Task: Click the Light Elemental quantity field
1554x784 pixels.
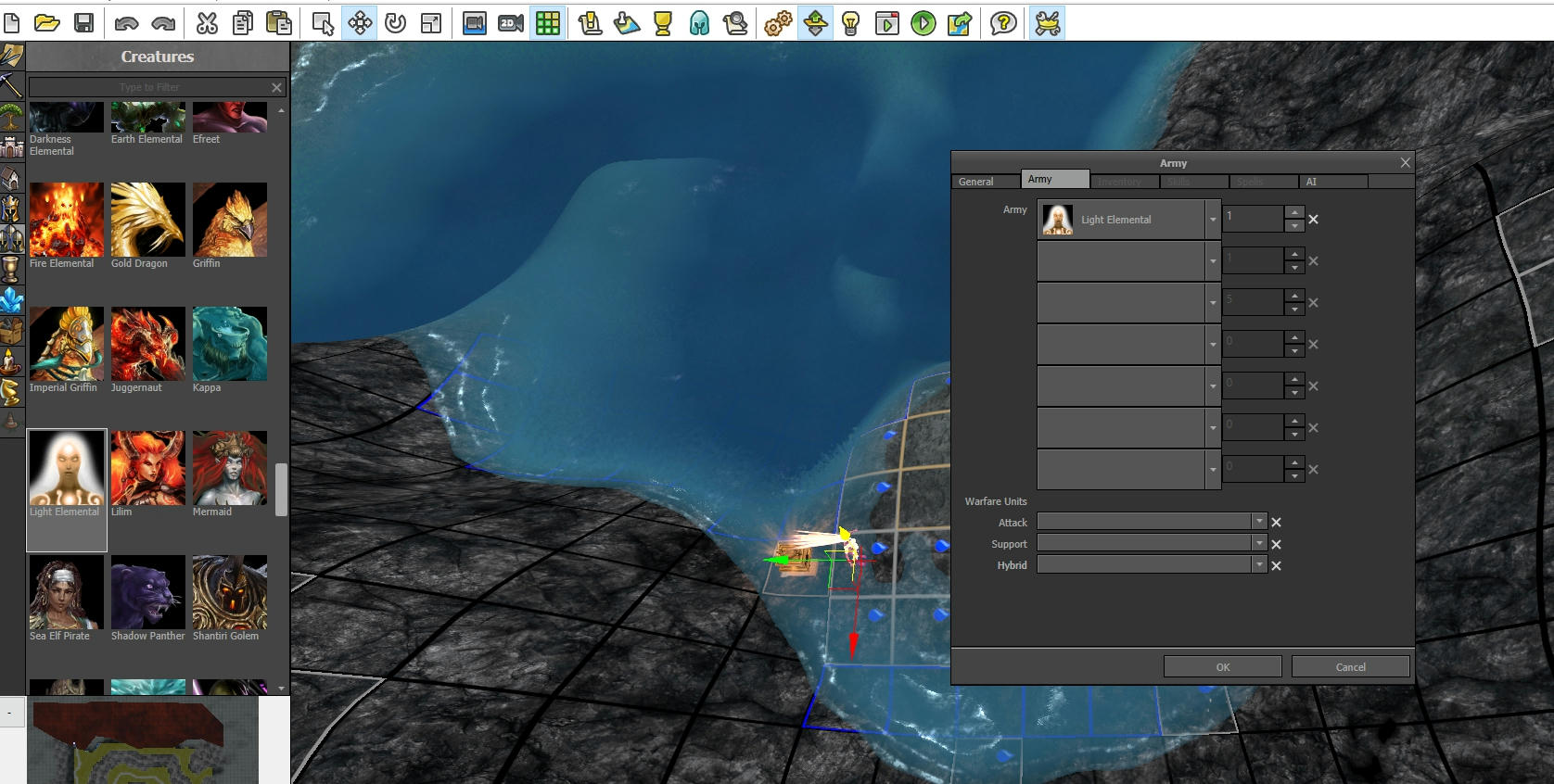Action: point(1254,220)
